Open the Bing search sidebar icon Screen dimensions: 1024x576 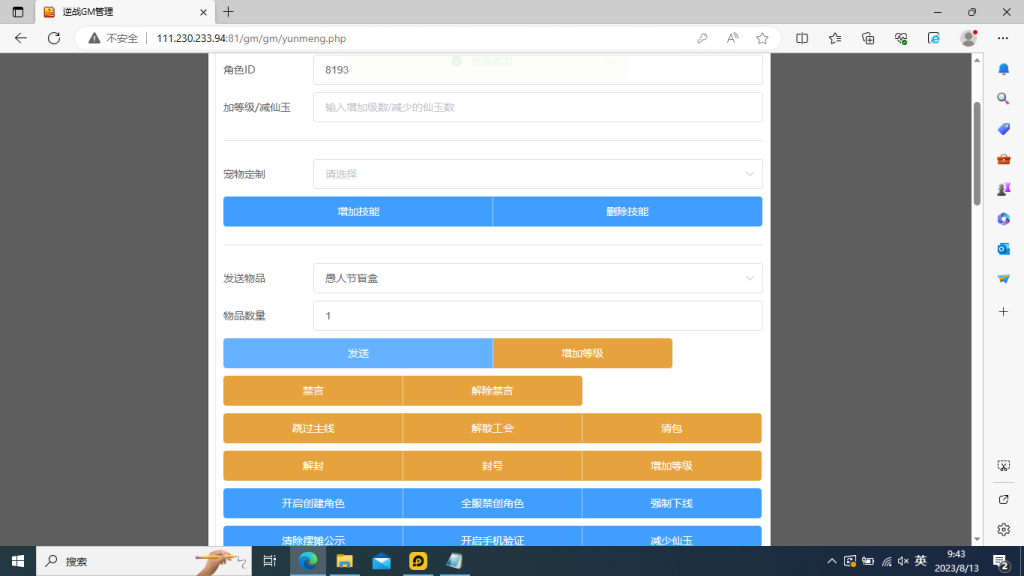point(1003,98)
